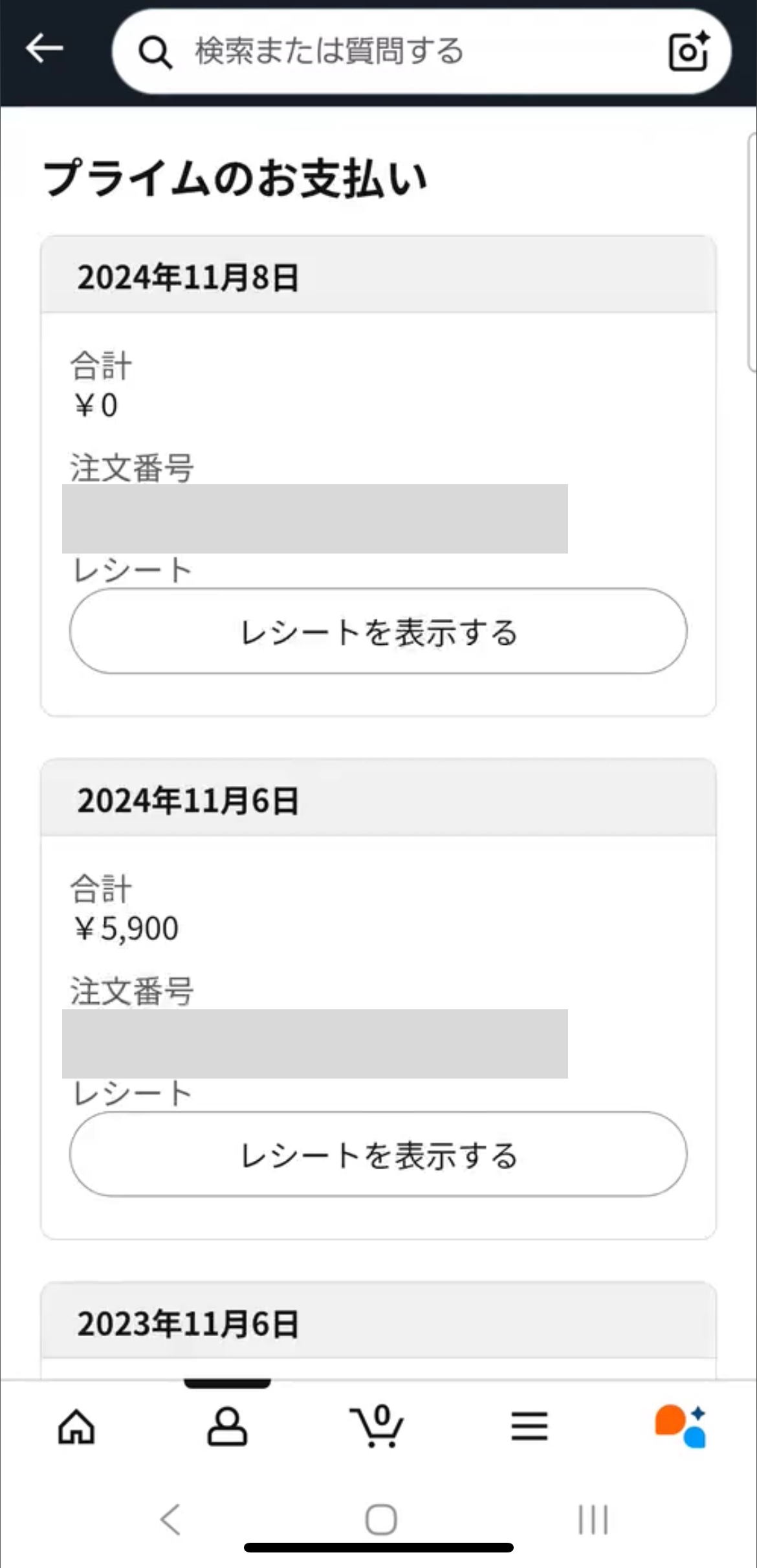Tap the back arrow in the header
Viewport: 757px width, 1568px height.
[44, 49]
